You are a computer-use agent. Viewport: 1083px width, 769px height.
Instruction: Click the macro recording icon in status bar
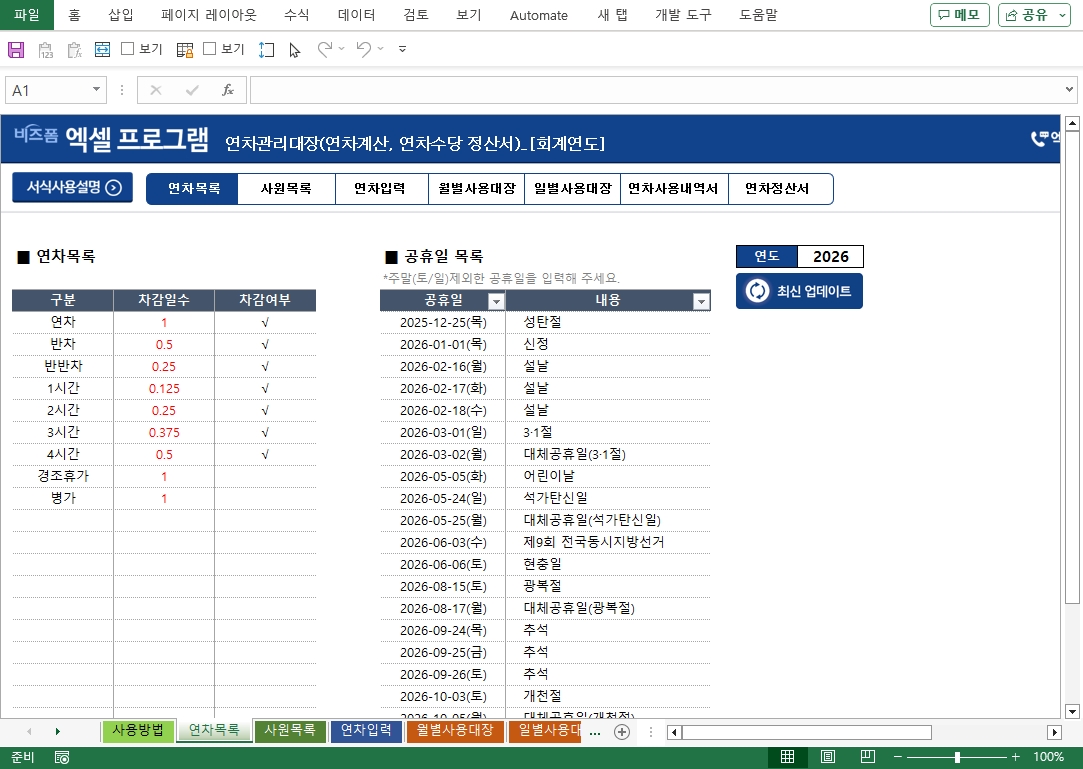click(x=62, y=757)
